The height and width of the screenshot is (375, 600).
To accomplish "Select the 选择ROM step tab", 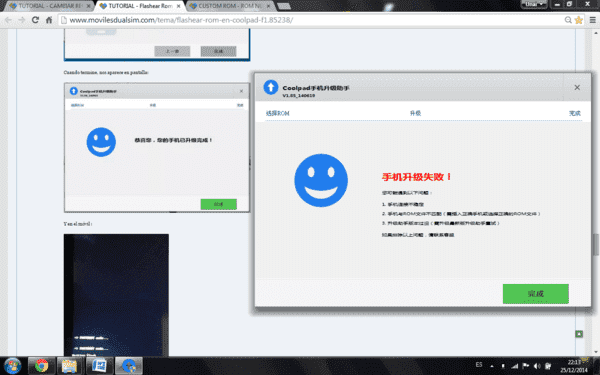I will pyautogui.click(x=277, y=113).
